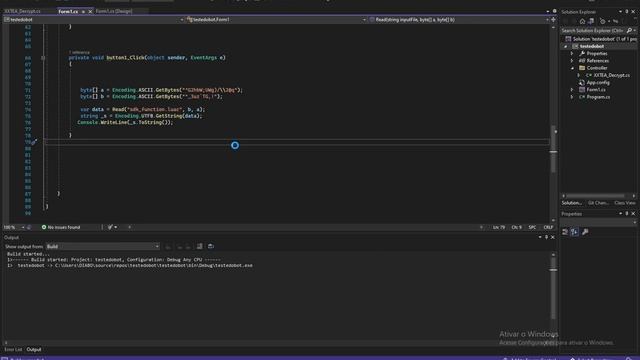Click the search magnifier in Solution Explorer
Image resolution: width=640 pixels, height=360 pixels.
click(629, 31)
